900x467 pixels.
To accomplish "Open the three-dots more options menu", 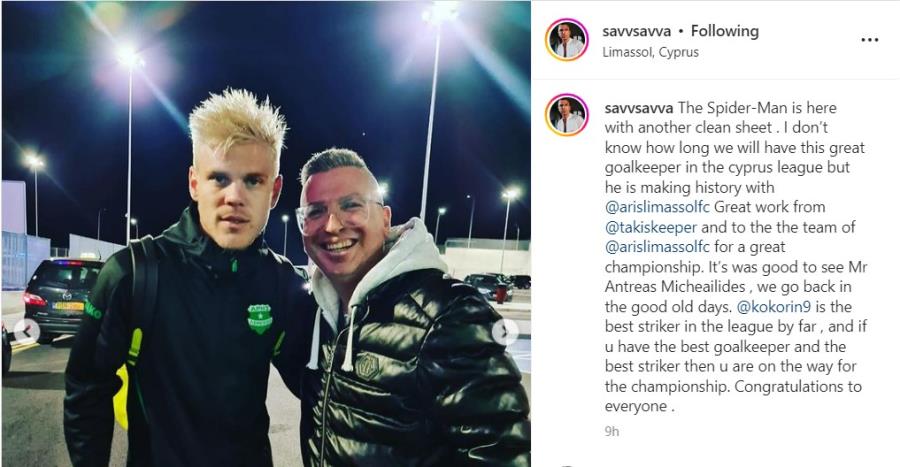I will [x=870, y=40].
